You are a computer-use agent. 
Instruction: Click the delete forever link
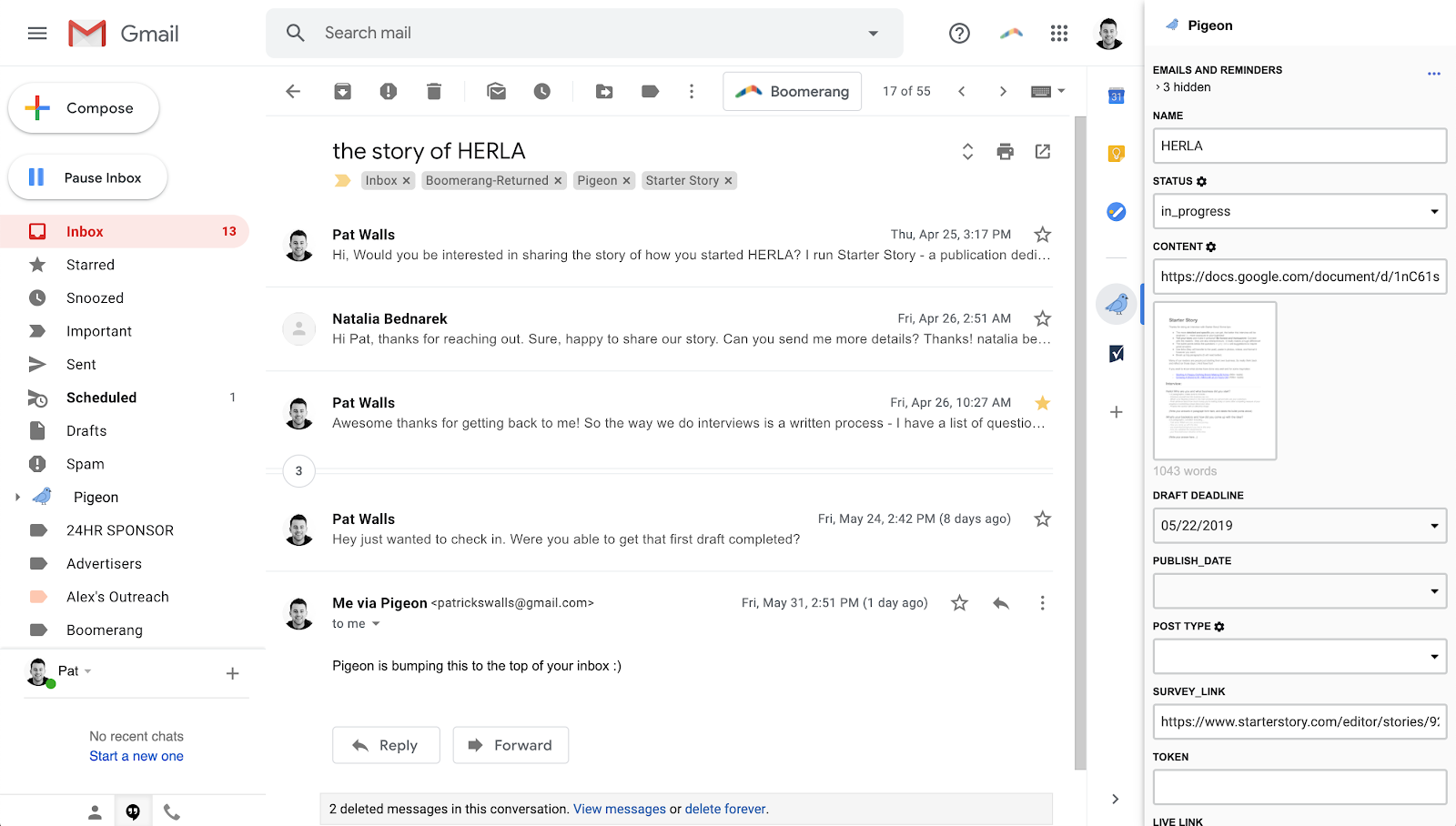click(x=725, y=809)
